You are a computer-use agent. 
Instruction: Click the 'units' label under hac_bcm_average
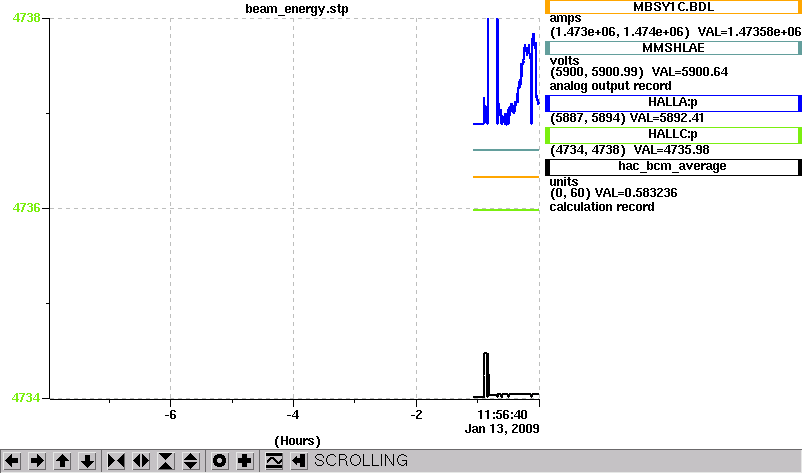click(564, 182)
